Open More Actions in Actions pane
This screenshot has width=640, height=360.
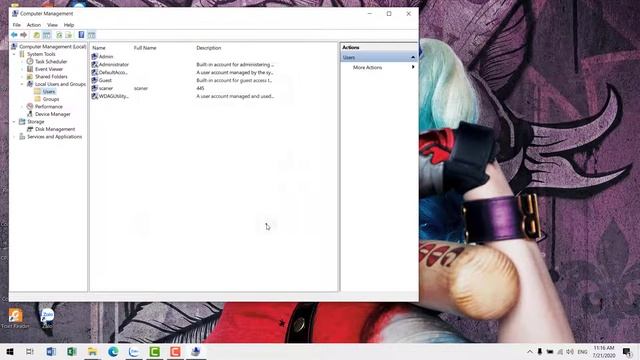(367, 67)
